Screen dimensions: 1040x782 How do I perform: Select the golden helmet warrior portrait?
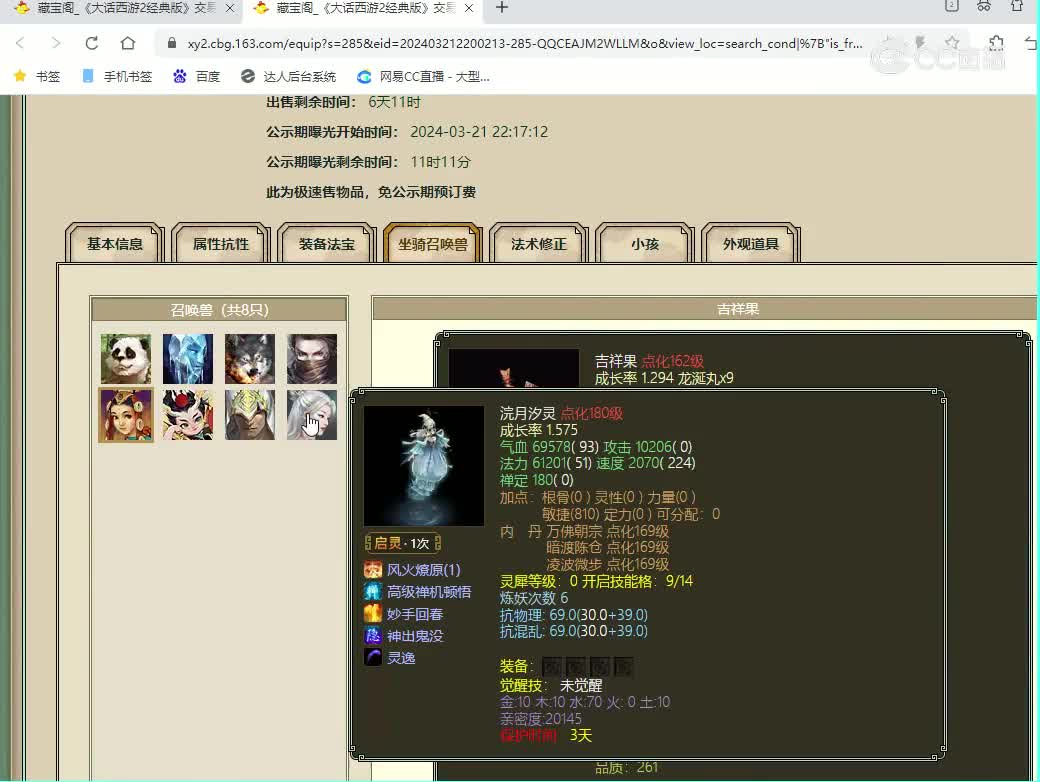pos(249,415)
